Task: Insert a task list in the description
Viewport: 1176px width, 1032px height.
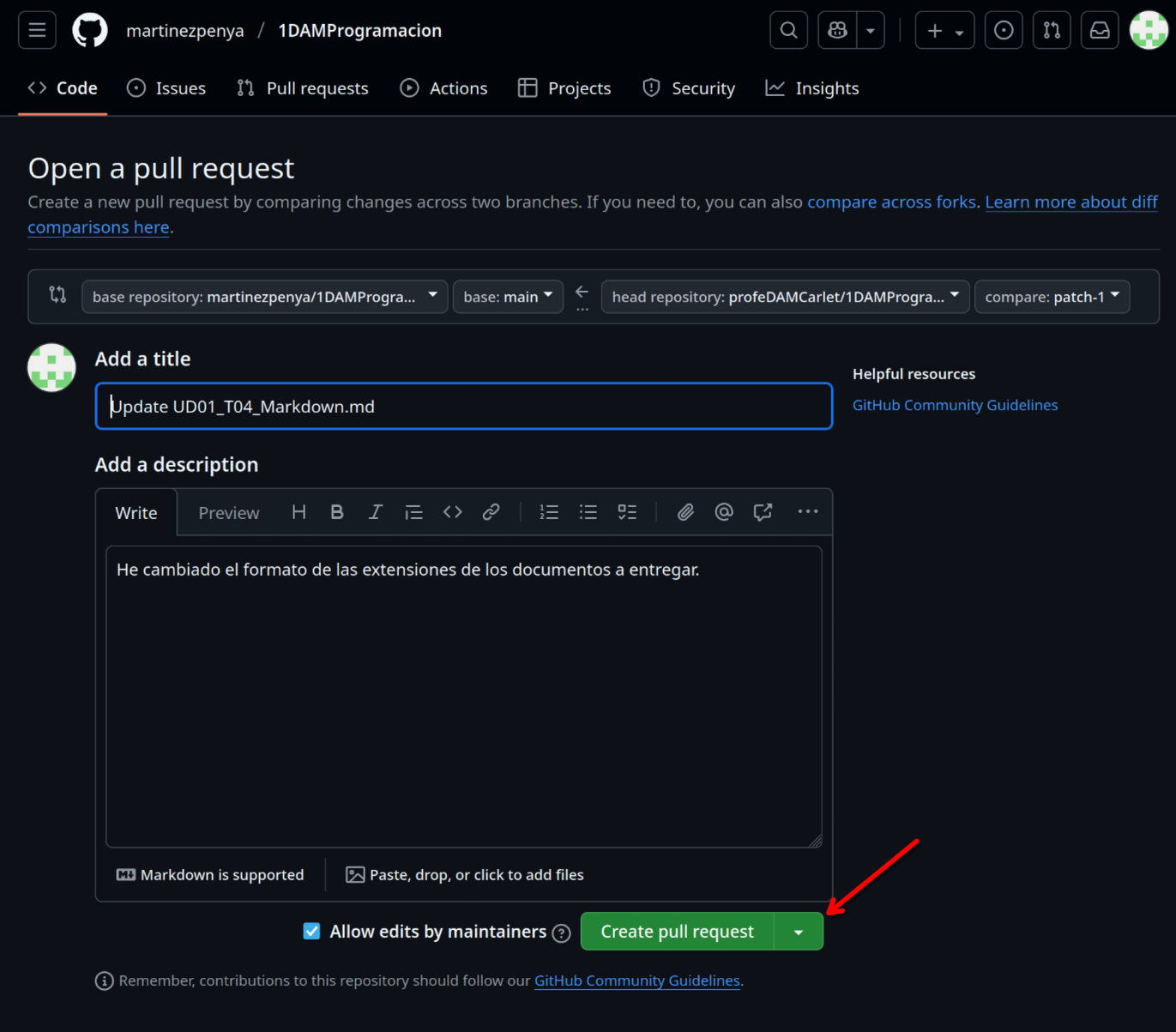Action: pyautogui.click(x=627, y=511)
